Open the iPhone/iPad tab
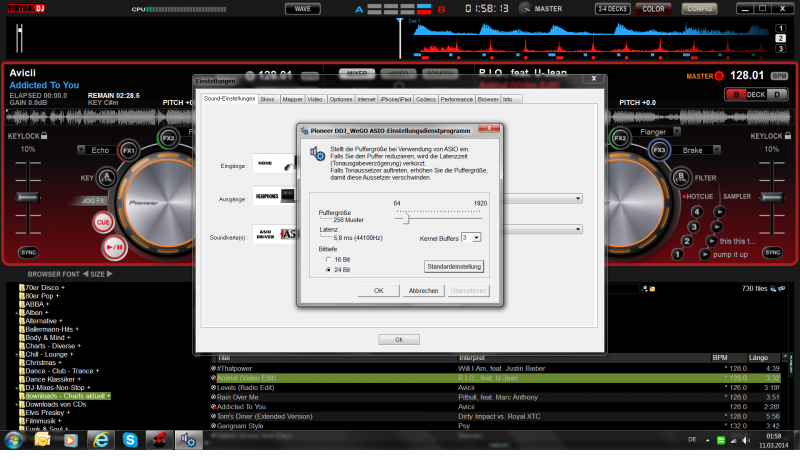 click(x=395, y=99)
